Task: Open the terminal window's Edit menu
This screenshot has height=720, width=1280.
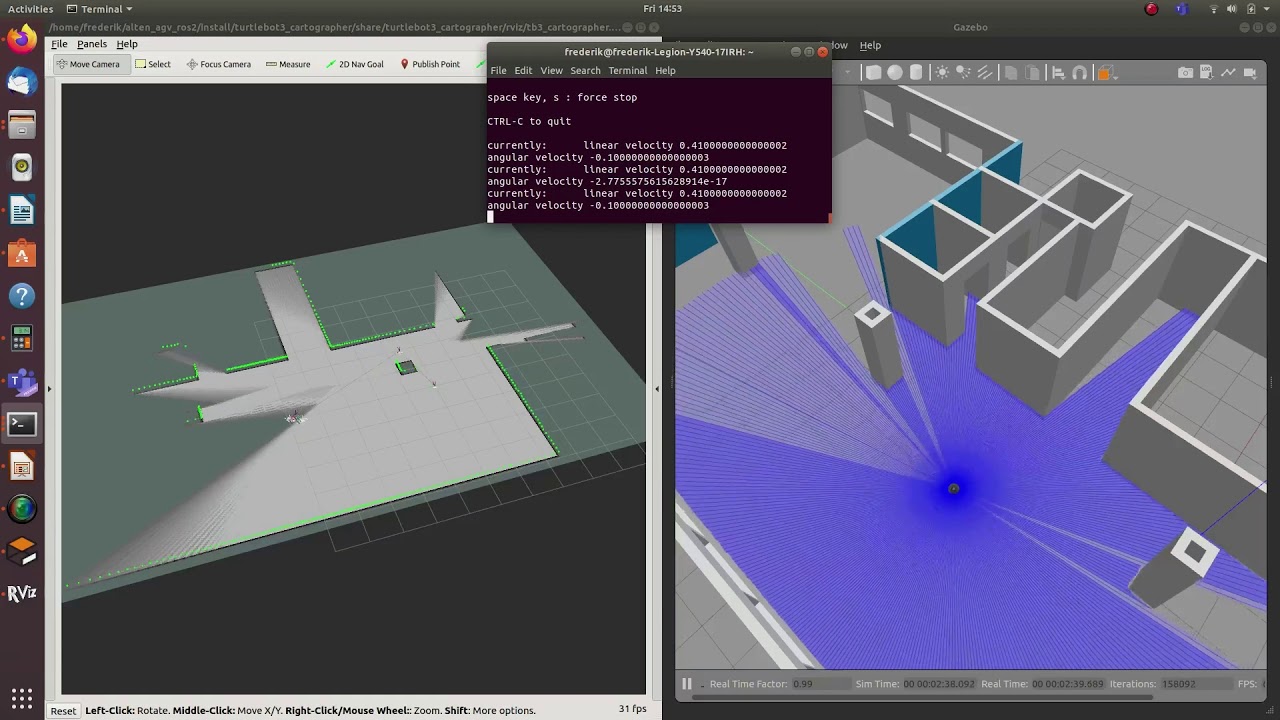Action: tap(523, 71)
